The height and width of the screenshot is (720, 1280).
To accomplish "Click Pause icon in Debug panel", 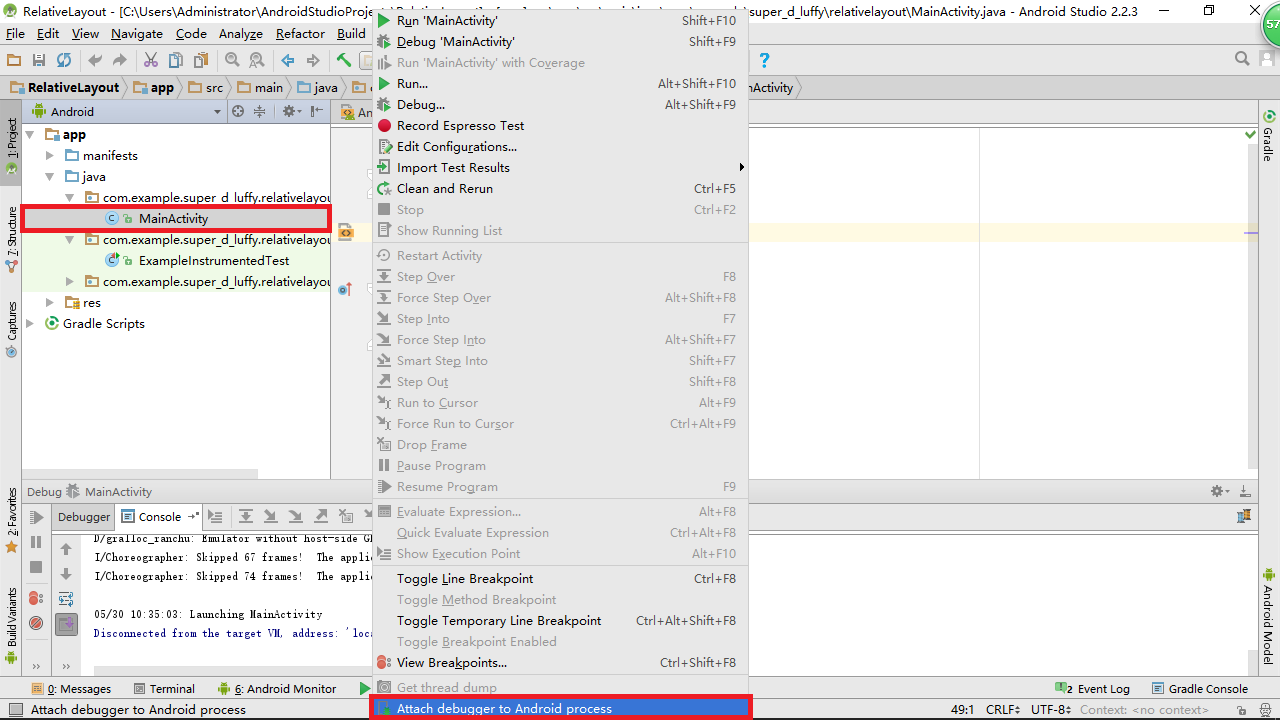I will [x=36, y=542].
